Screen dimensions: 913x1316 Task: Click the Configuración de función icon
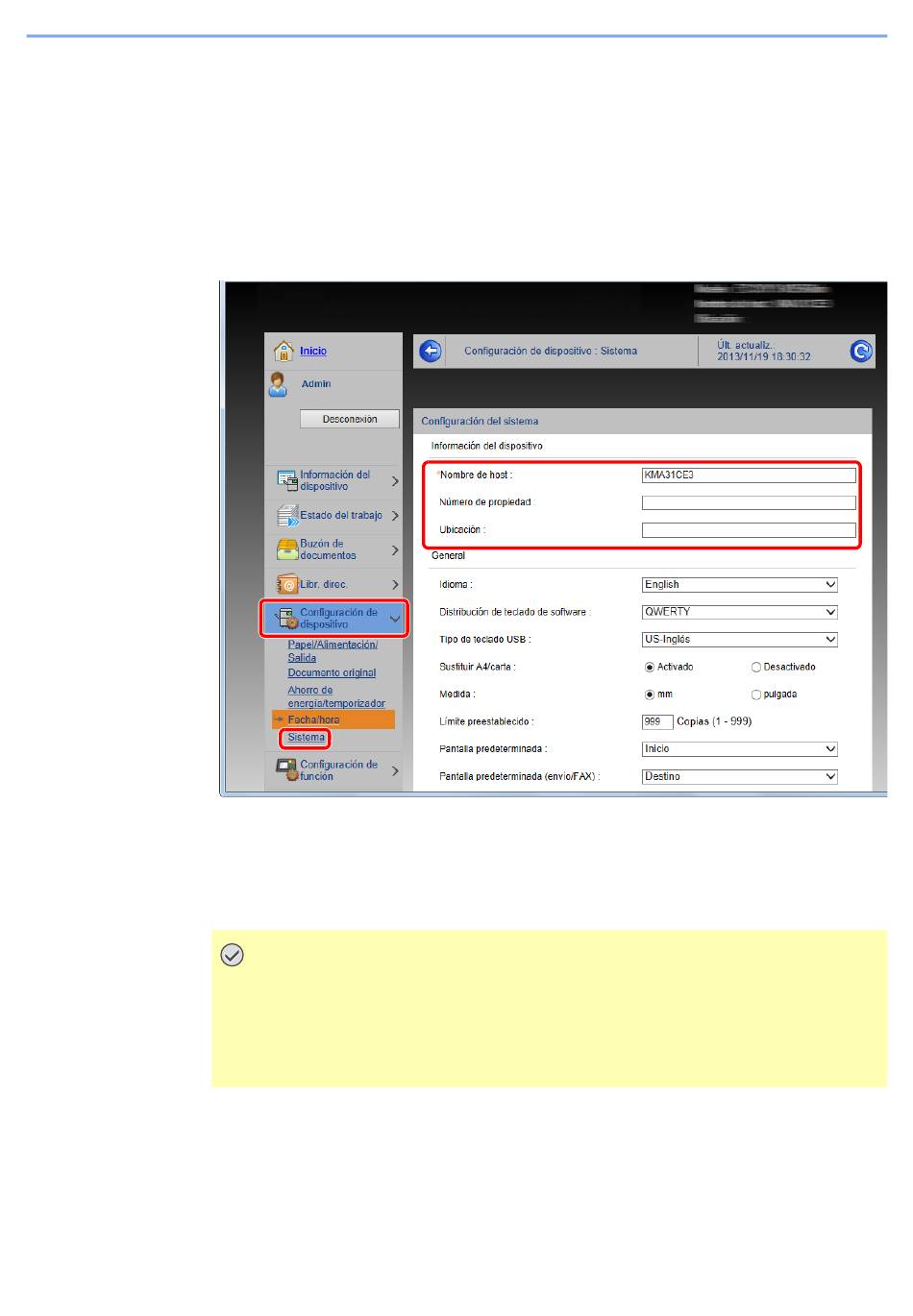pyautogui.click(x=287, y=770)
